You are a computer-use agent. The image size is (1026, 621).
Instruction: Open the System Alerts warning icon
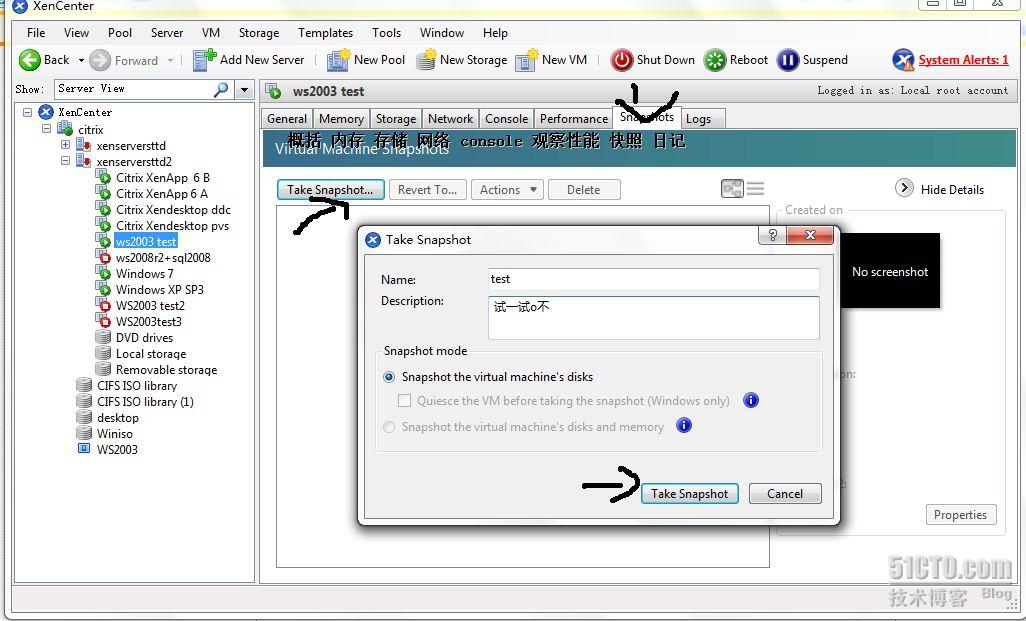click(903, 60)
